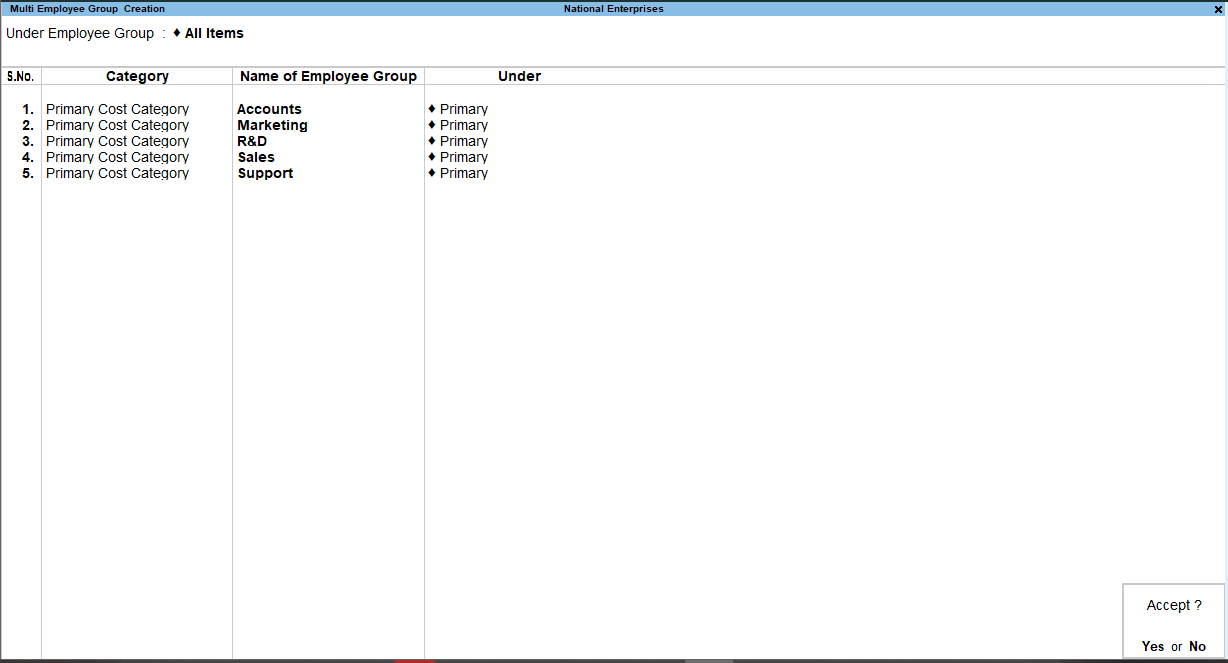
Task: Click the Under column header
Action: [x=519, y=75]
